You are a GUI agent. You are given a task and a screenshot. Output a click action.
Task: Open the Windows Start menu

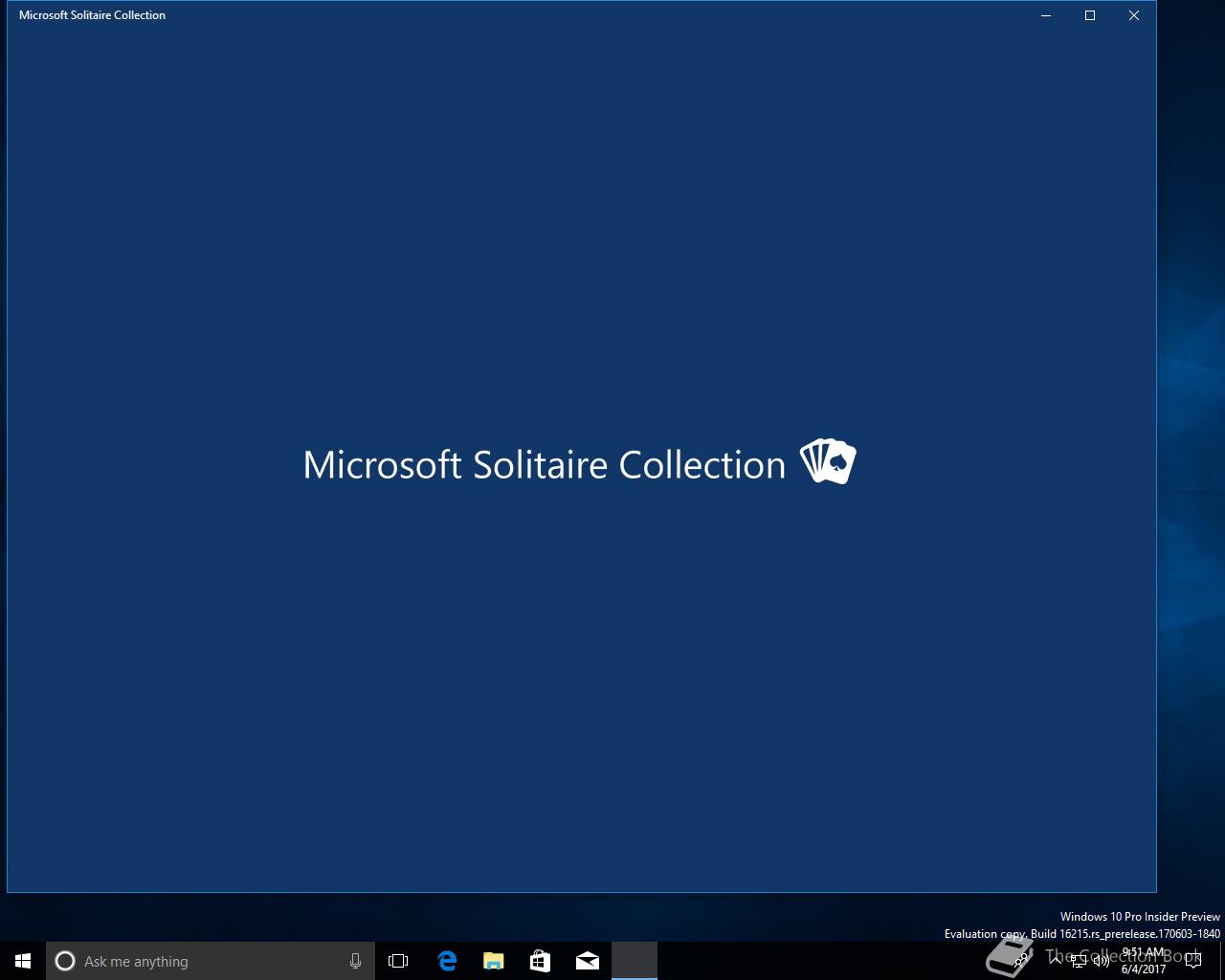click(x=23, y=961)
